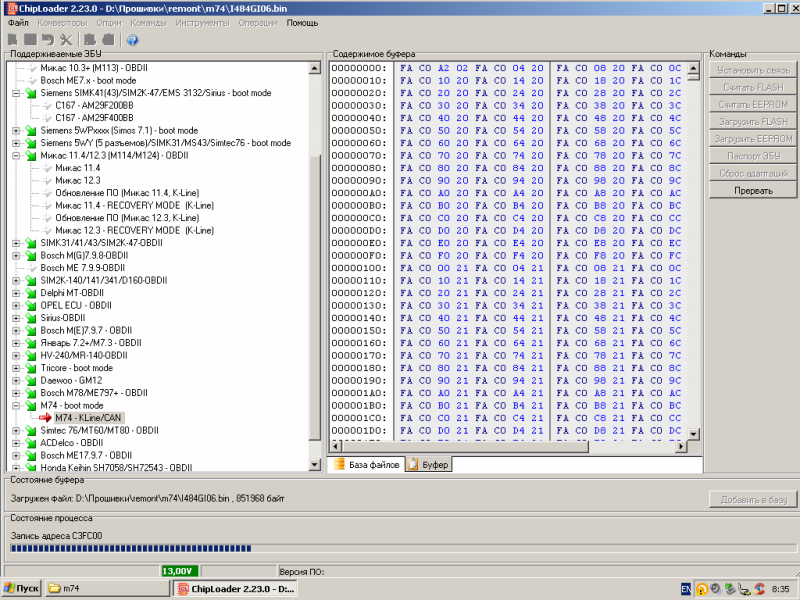The image size is (800, 600).
Task: Select Микас 11.4 - RECOVERY MODE (K-Line)
Action: 135,205
